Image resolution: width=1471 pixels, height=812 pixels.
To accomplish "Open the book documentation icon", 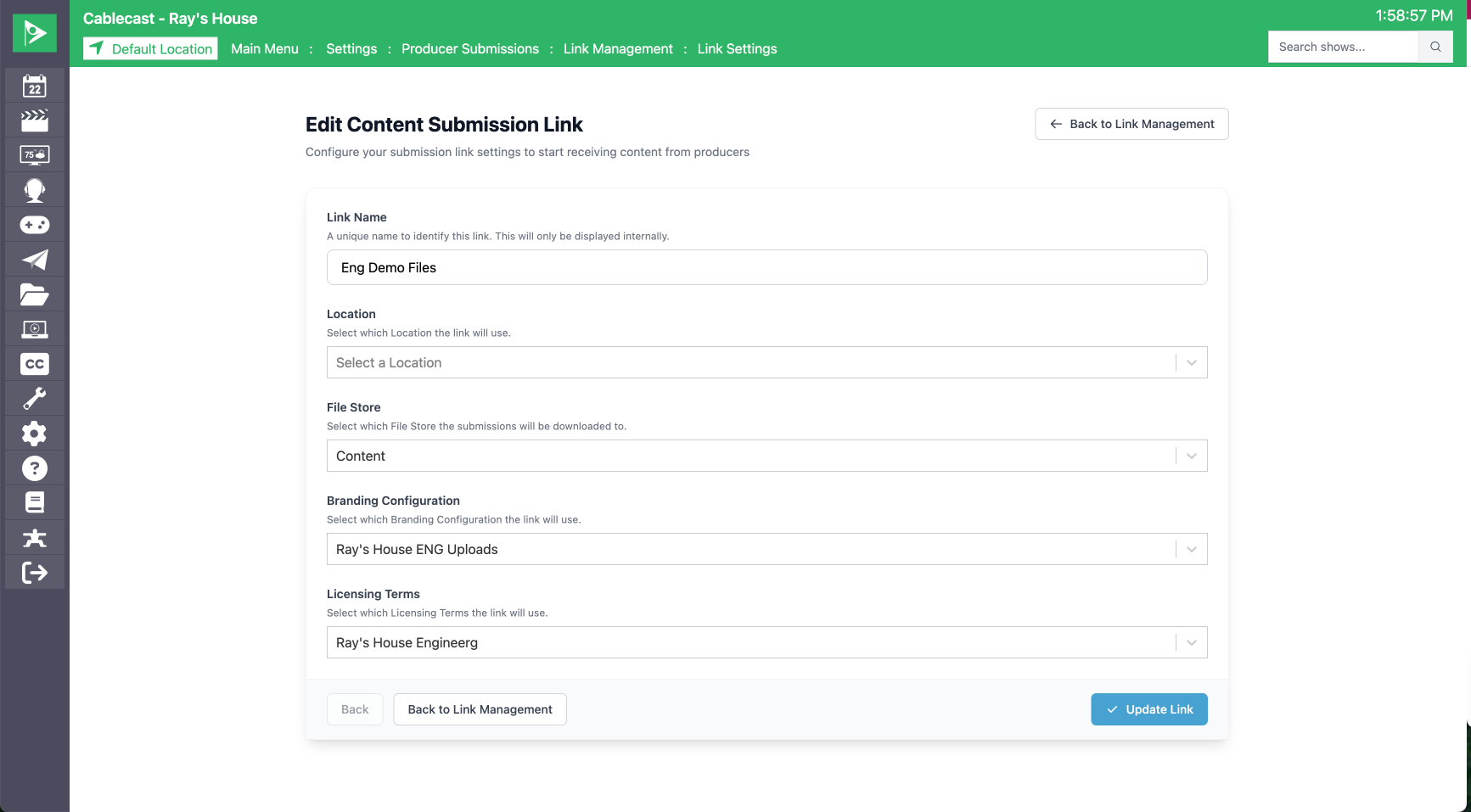I will coord(35,503).
